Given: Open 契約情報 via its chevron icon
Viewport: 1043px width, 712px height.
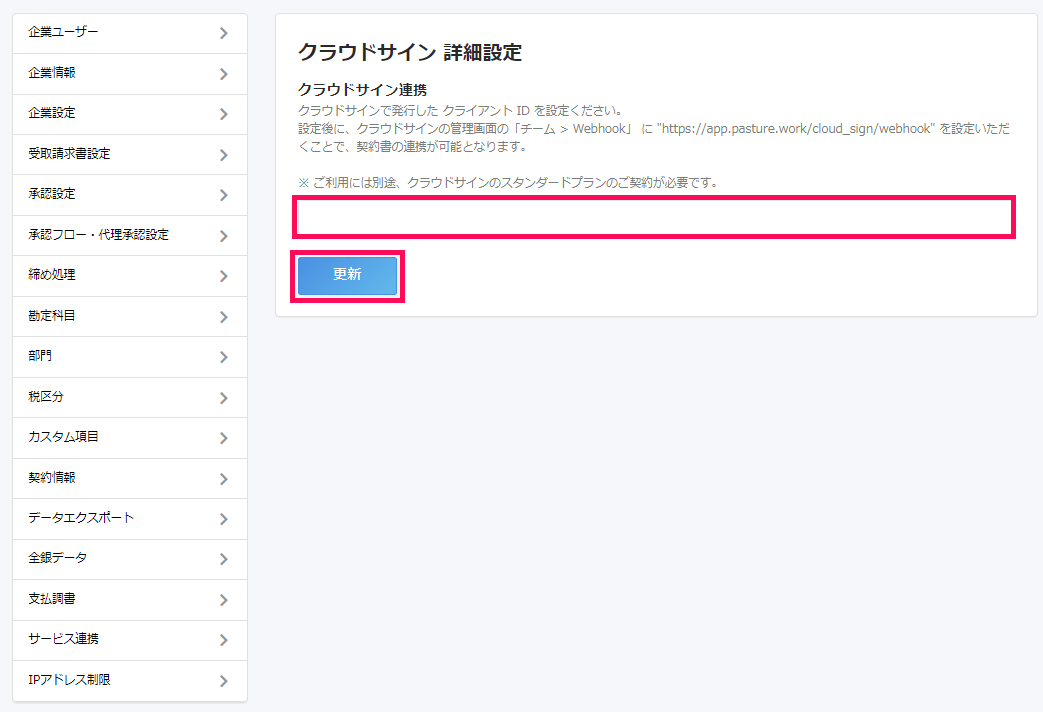Looking at the screenshot, I should coord(224,478).
